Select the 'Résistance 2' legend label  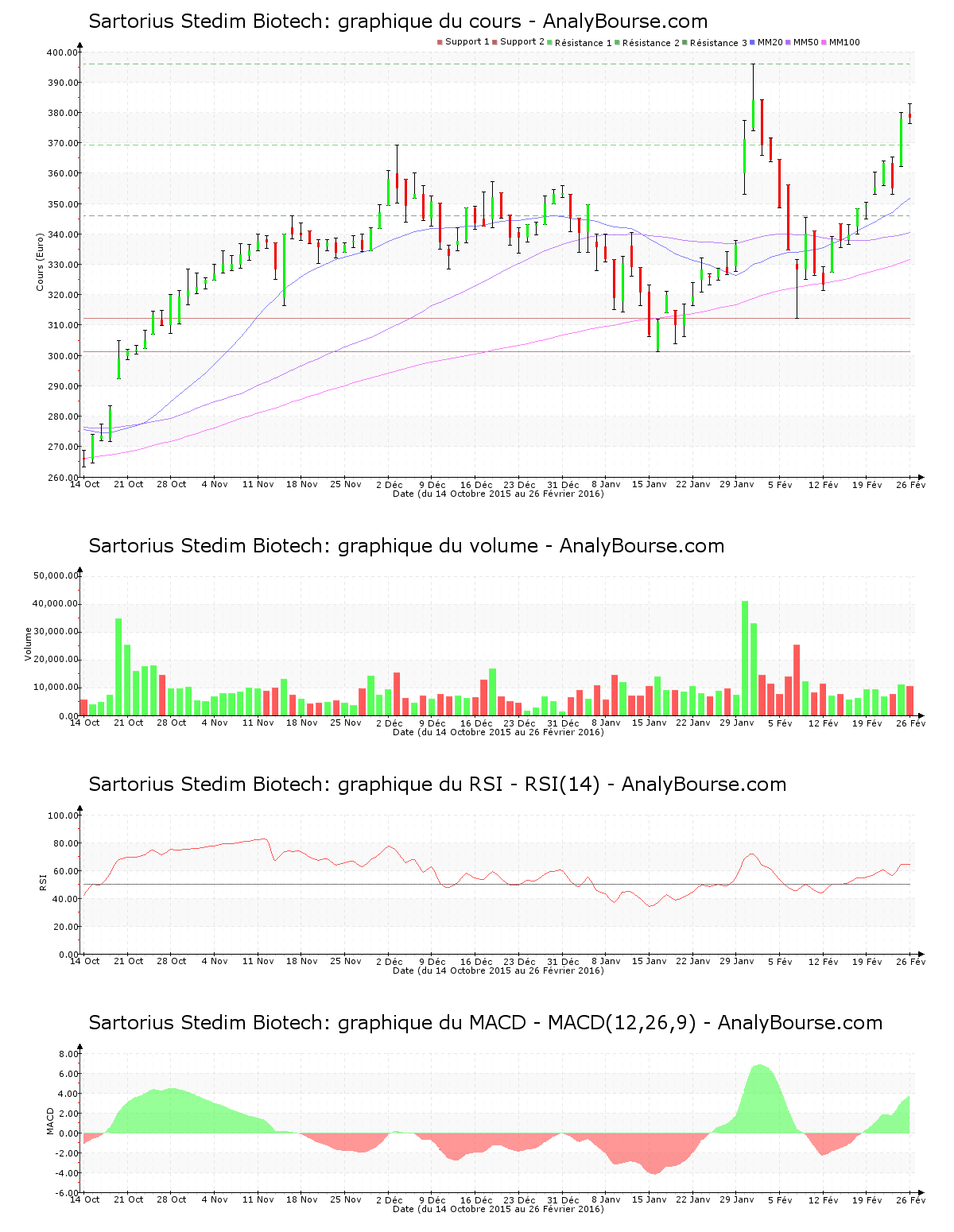click(651, 42)
